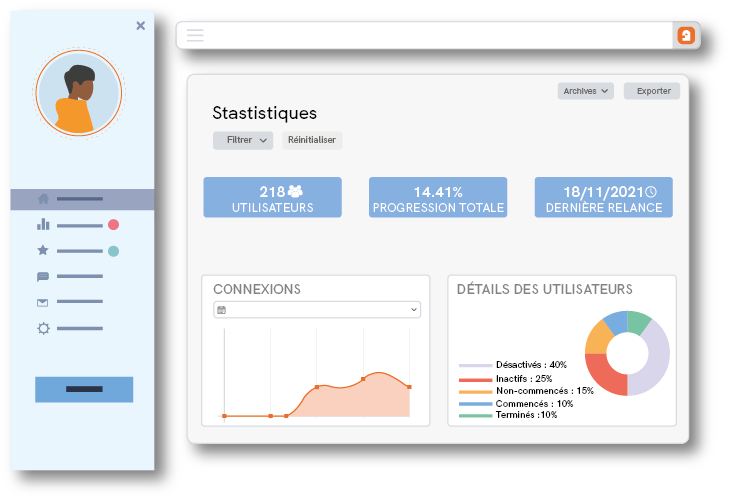This screenshot has height=500, width=731.
Task: Close the sidebar with the X icon
Action: click(x=140, y=26)
